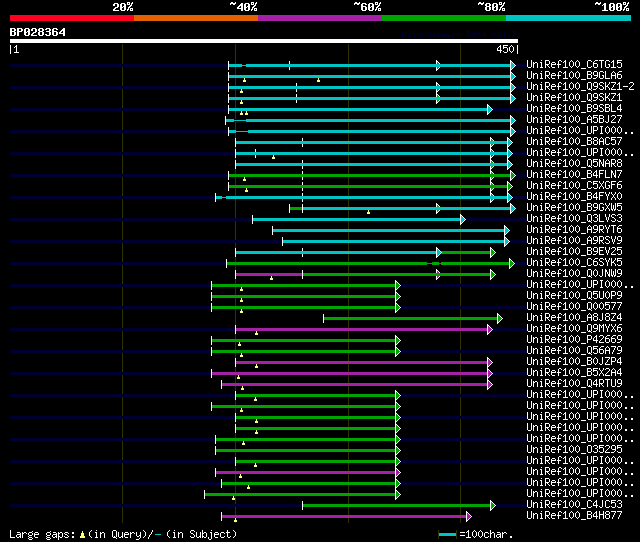Click the green alignment bar for UniRef100_P42669
Viewport: 640px width, 542px height.
point(303,341)
